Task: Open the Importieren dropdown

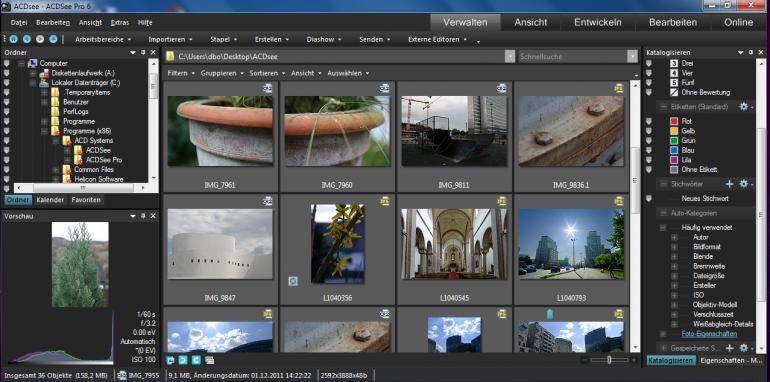Action: click(170, 39)
